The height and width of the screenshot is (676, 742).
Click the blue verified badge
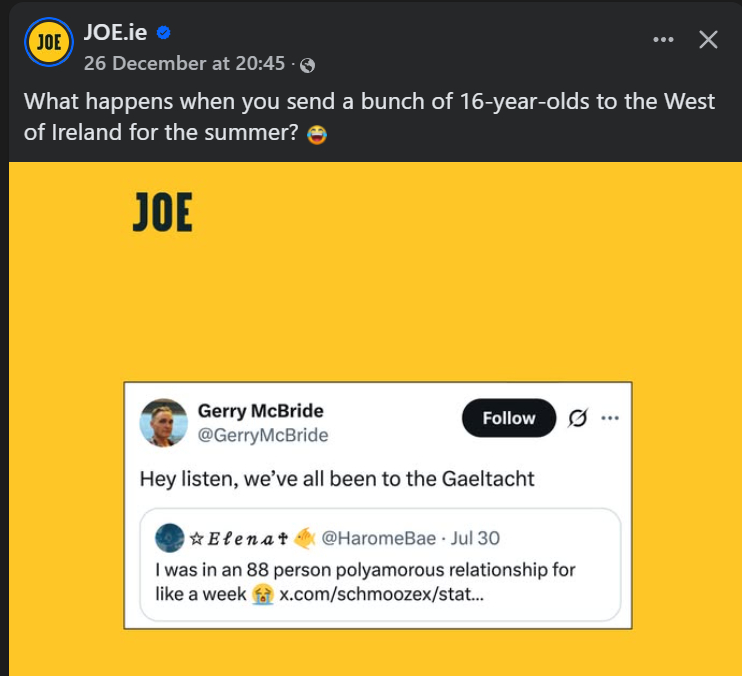point(164,33)
